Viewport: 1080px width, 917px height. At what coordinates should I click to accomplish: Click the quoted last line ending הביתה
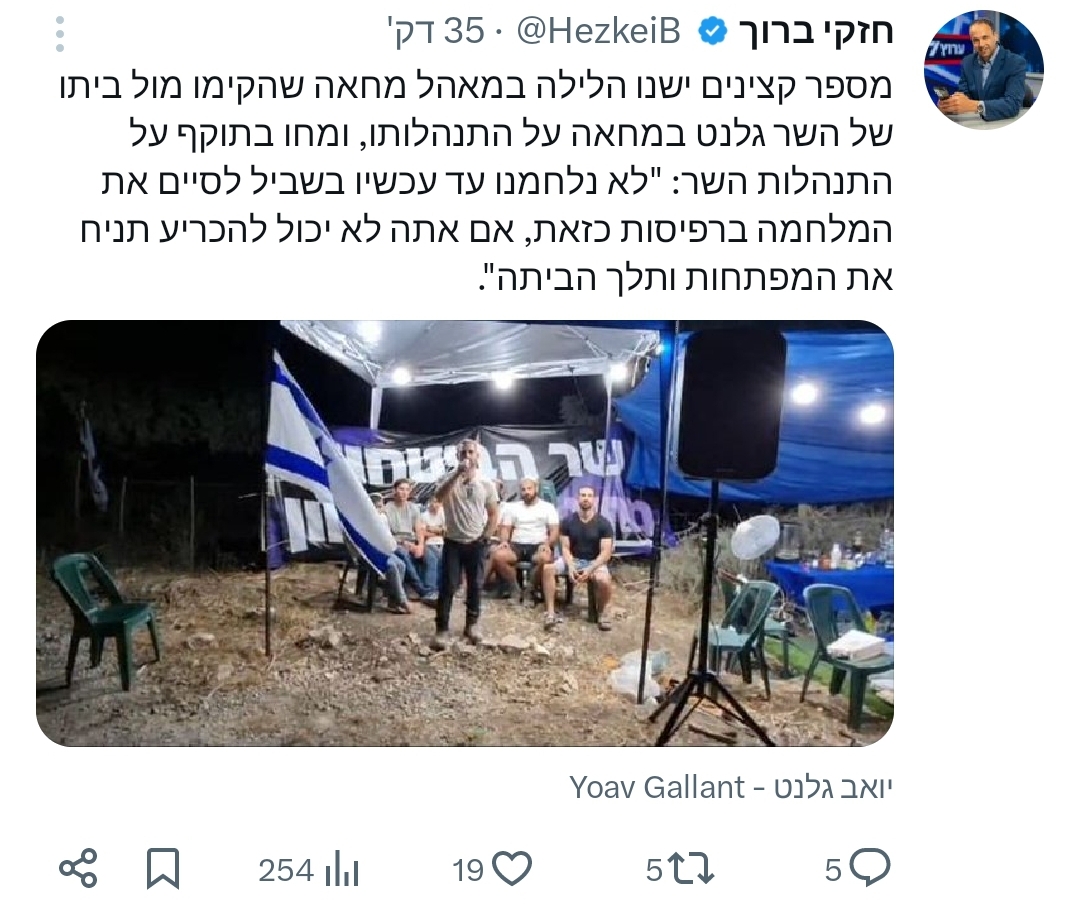tap(686, 278)
